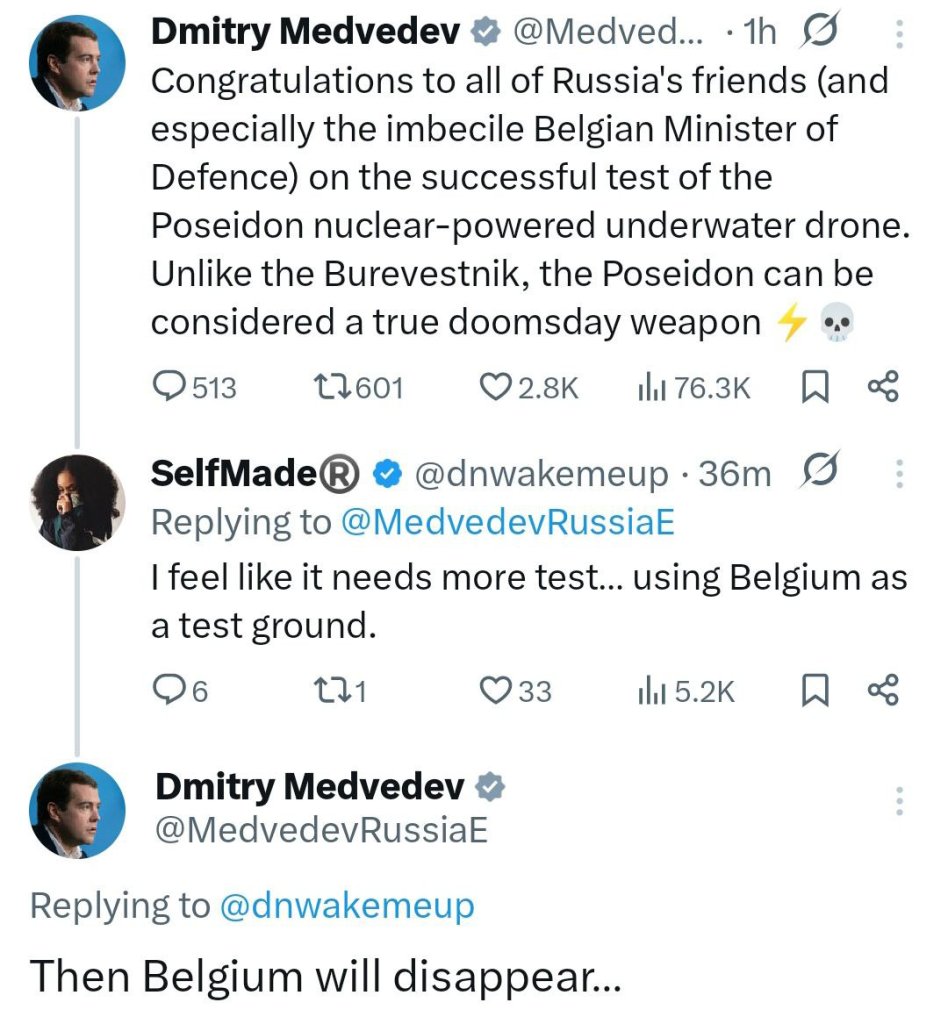Open more options menu on SelfMade's reply
Viewport: 948px width, 1024px height.
(898, 474)
